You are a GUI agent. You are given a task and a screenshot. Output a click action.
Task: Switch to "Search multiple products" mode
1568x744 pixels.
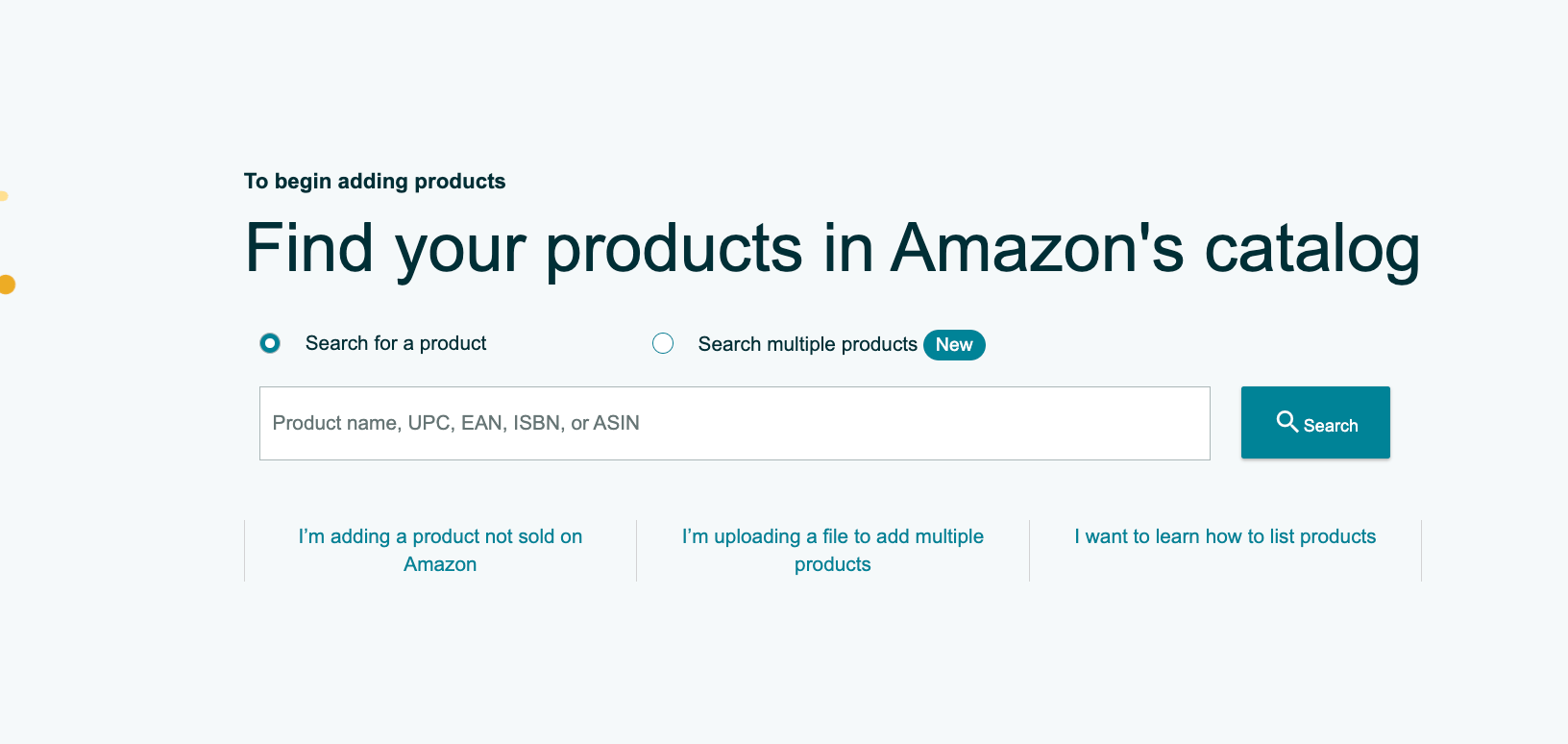point(663,343)
